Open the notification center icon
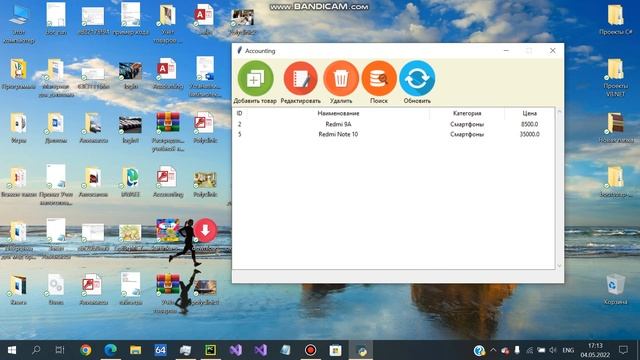 pos(623,350)
